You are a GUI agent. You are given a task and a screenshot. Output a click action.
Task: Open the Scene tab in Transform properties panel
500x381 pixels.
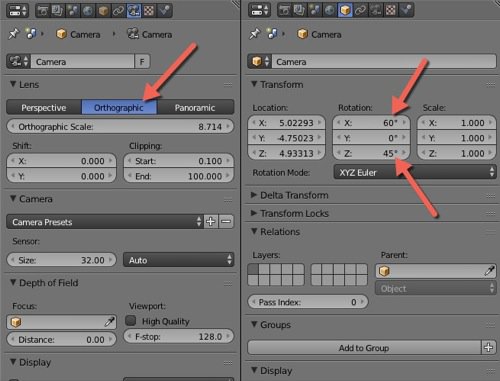coord(315,11)
